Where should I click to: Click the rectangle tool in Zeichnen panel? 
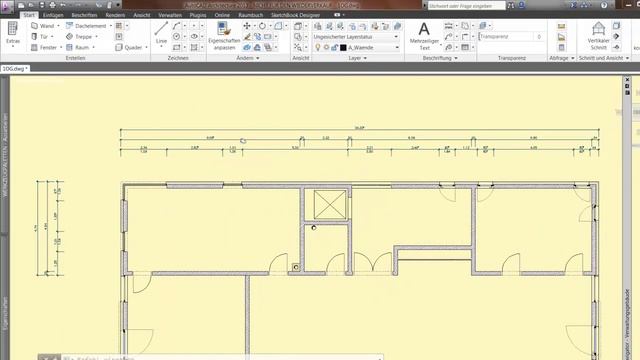[176, 47]
